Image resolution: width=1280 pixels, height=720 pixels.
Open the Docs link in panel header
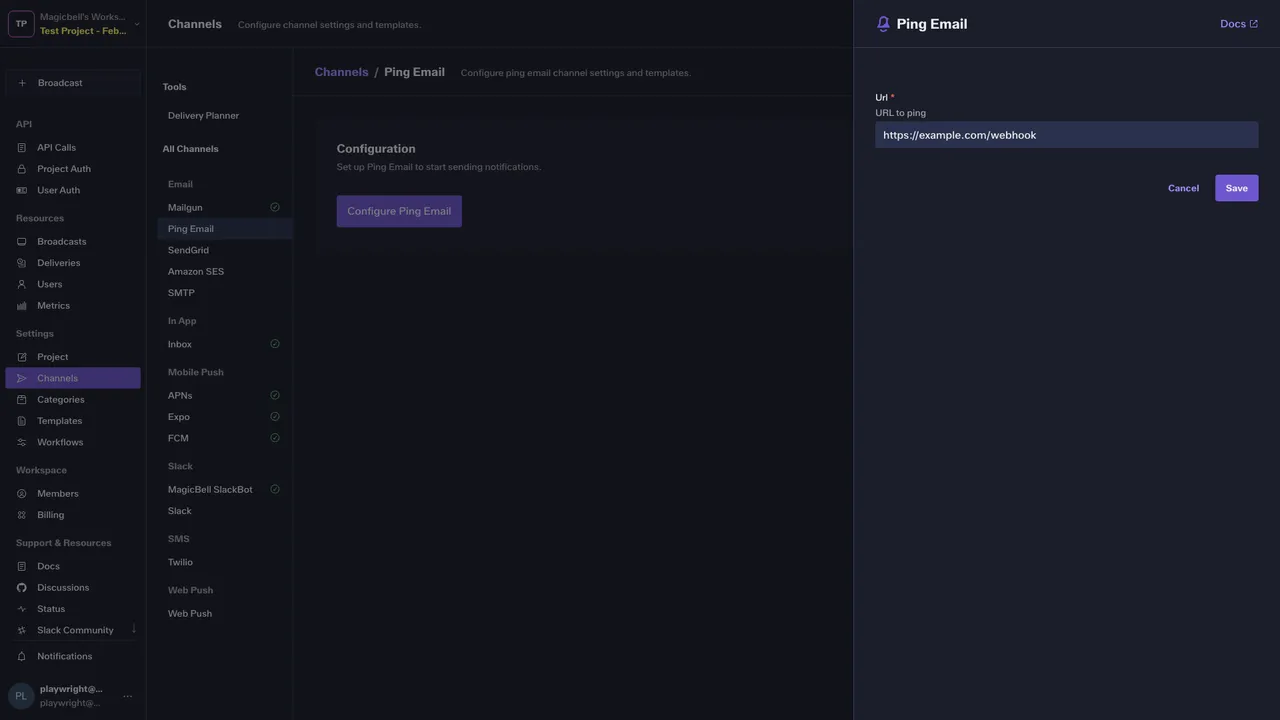coord(1239,24)
